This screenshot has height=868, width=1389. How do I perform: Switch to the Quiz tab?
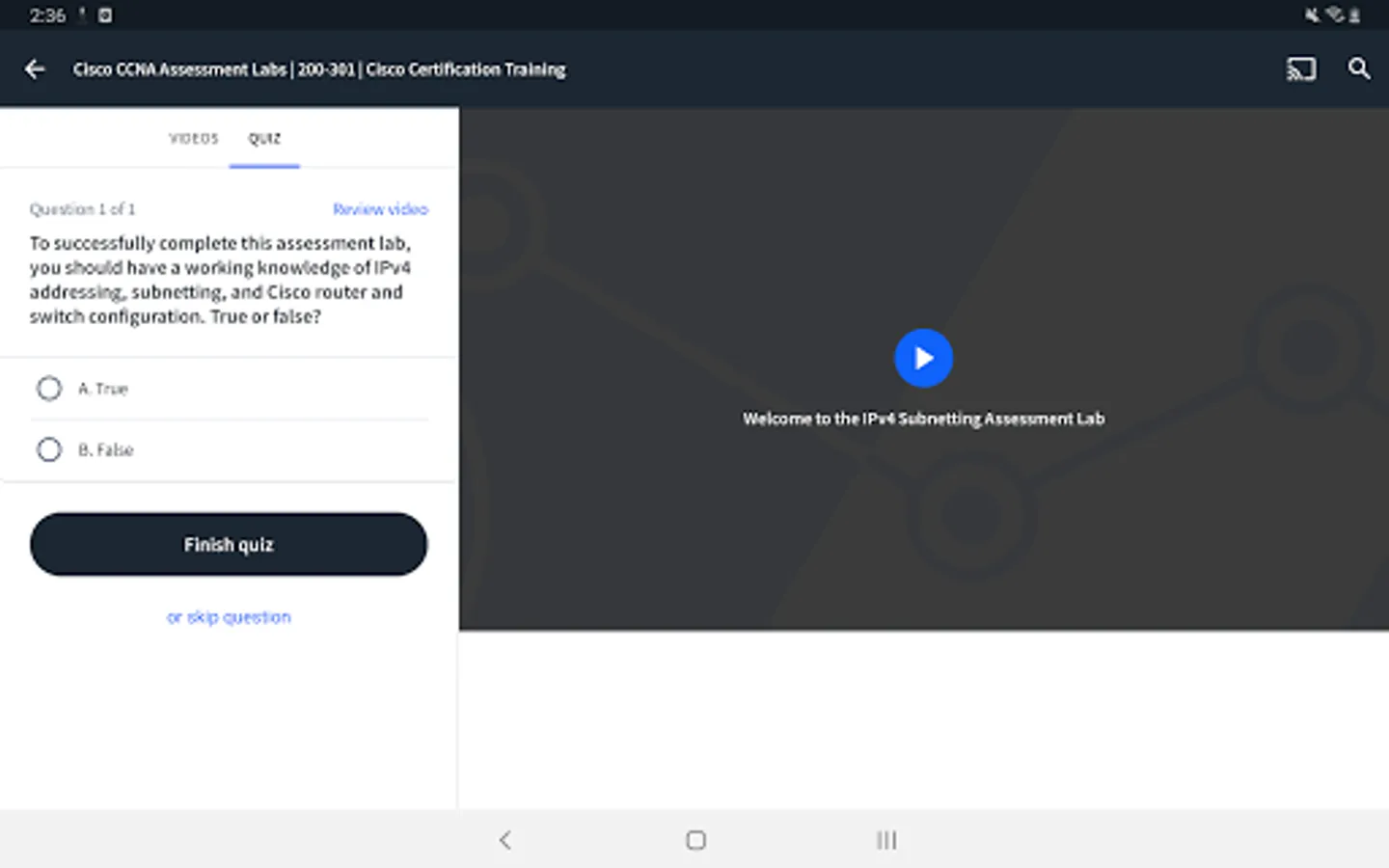click(x=264, y=139)
